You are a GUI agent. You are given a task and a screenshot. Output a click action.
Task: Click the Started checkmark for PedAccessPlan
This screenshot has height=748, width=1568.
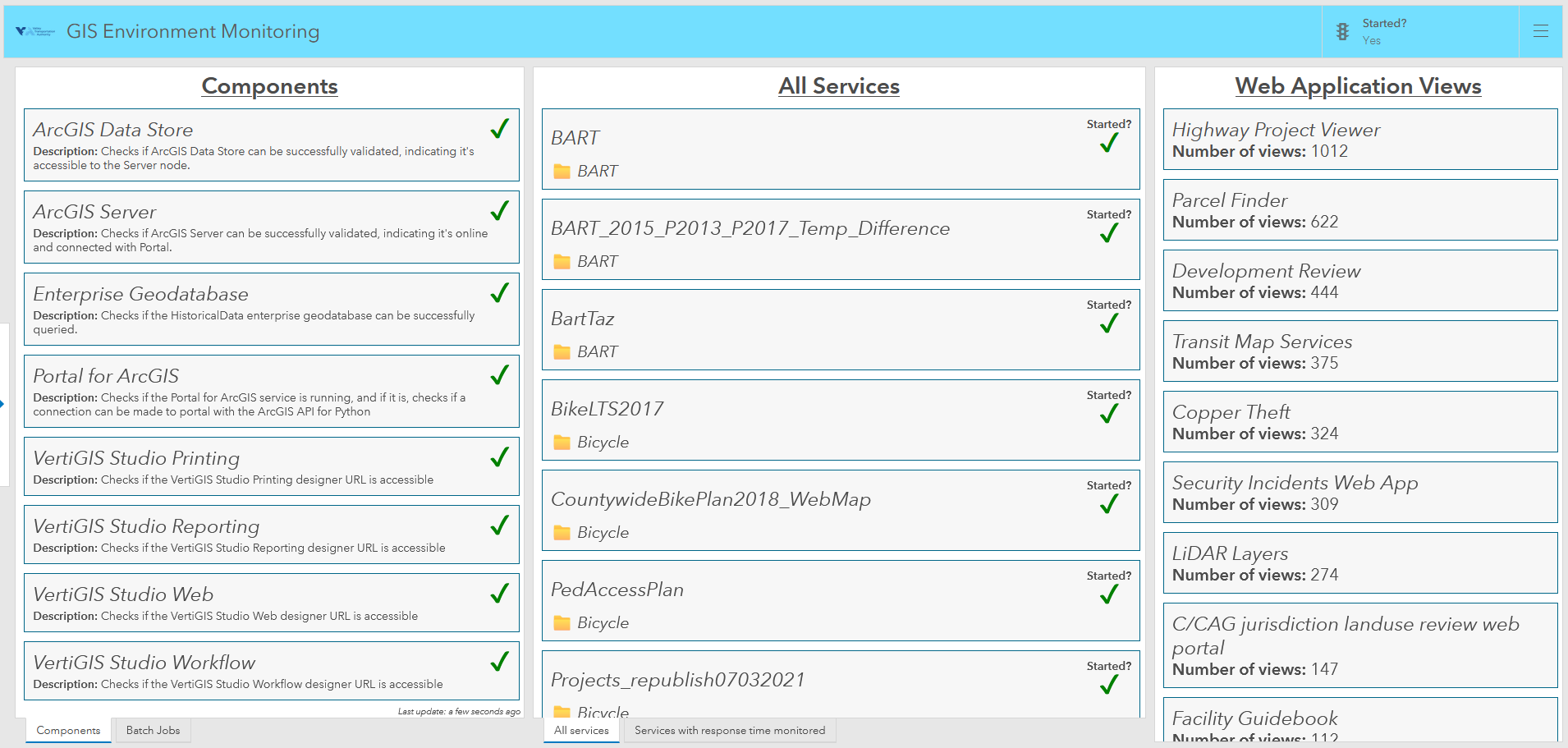(x=1108, y=594)
